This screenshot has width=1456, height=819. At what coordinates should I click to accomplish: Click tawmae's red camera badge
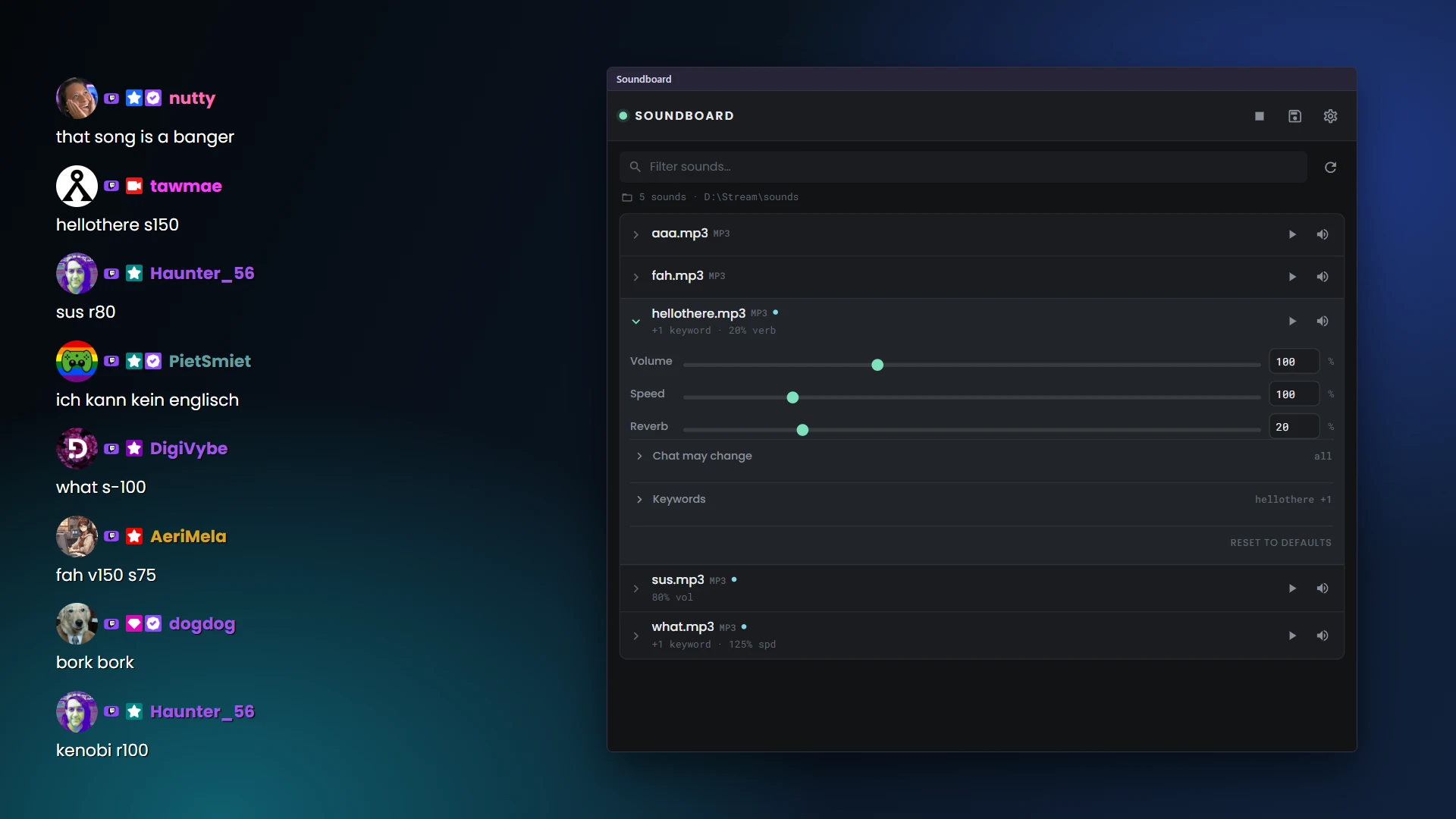[x=134, y=186]
